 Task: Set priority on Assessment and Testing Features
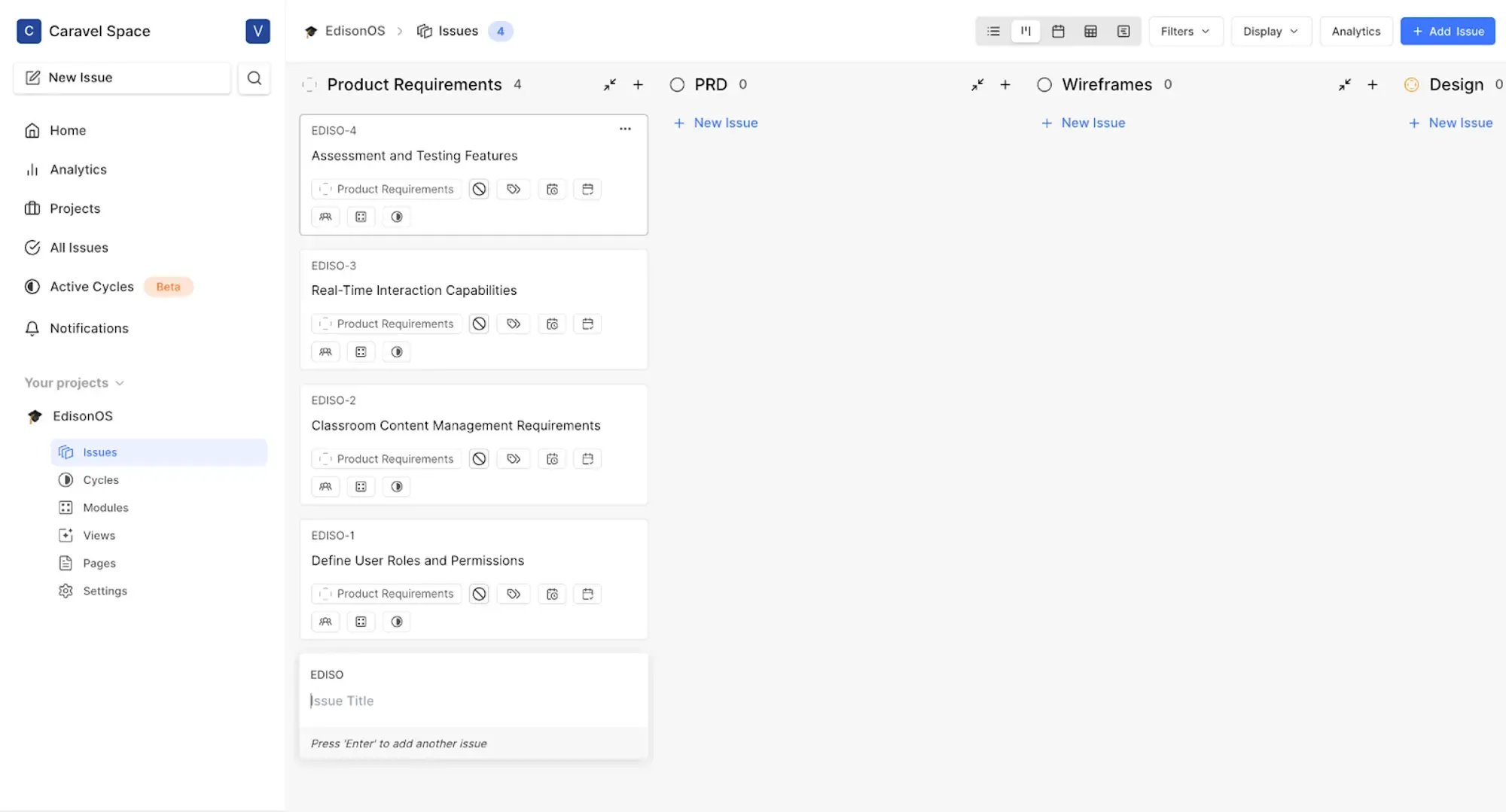pyautogui.click(x=479, y=189)
